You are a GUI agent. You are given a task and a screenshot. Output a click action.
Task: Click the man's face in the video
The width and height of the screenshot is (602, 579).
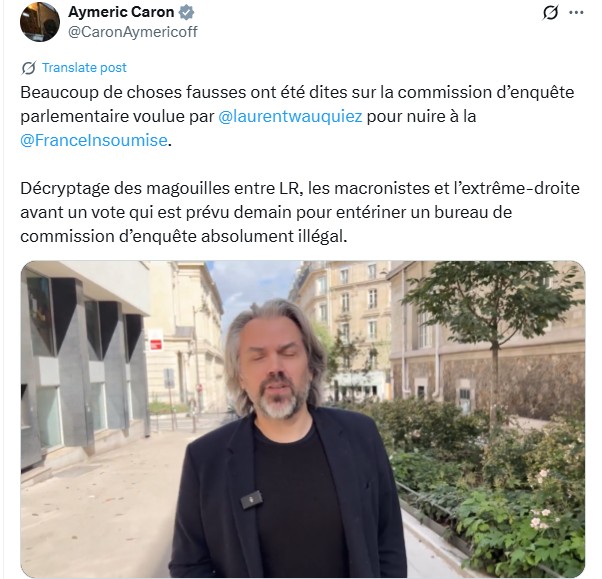coord(276,367)
